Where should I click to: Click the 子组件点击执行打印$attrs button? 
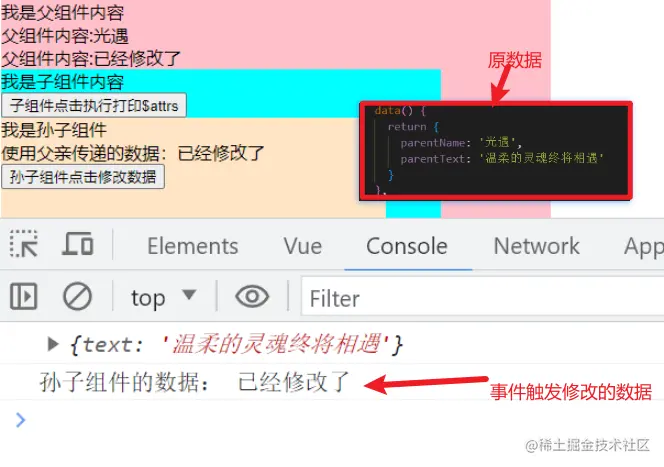coord(94,105)
